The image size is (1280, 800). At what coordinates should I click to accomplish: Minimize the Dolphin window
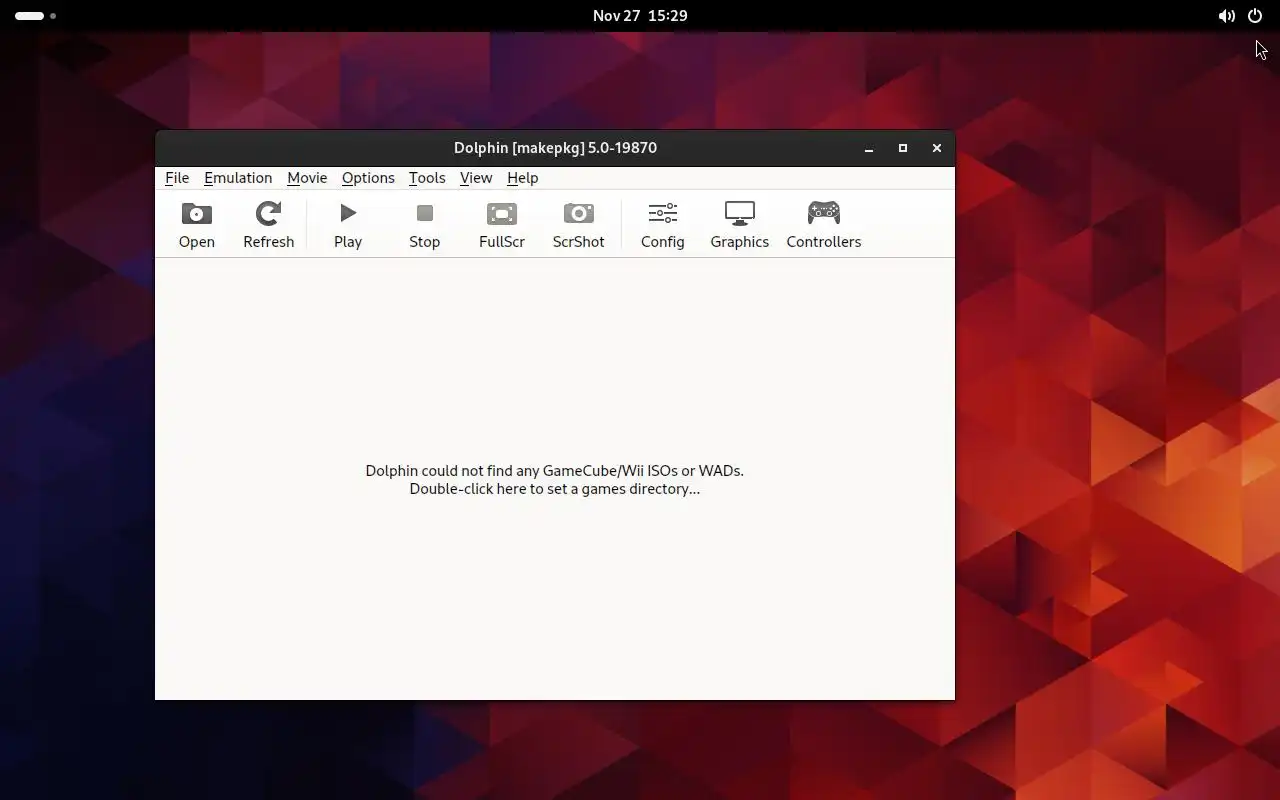[x=869, y=148]
